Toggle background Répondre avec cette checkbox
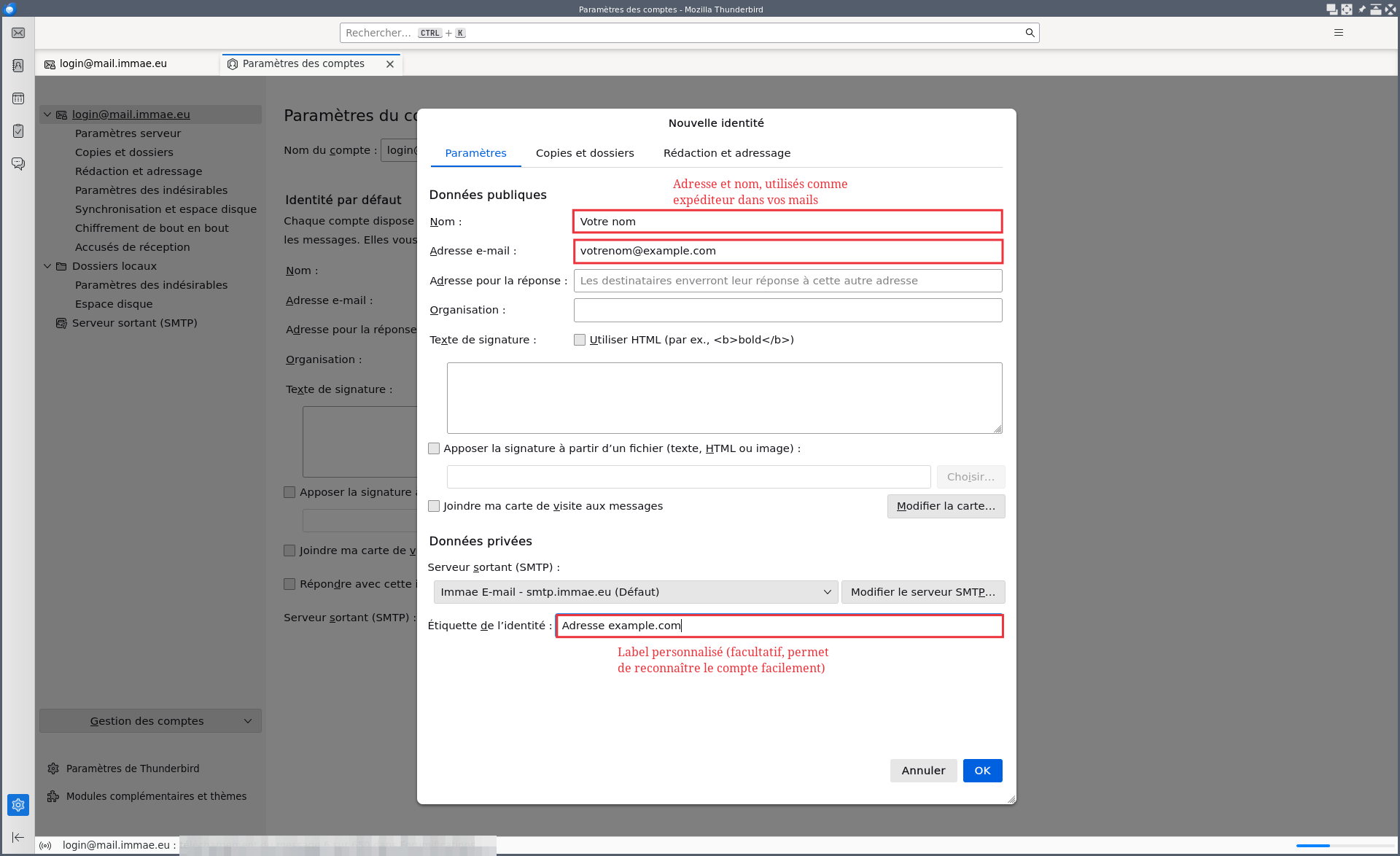The image size is (1400, 856). [x=289, y=584]
